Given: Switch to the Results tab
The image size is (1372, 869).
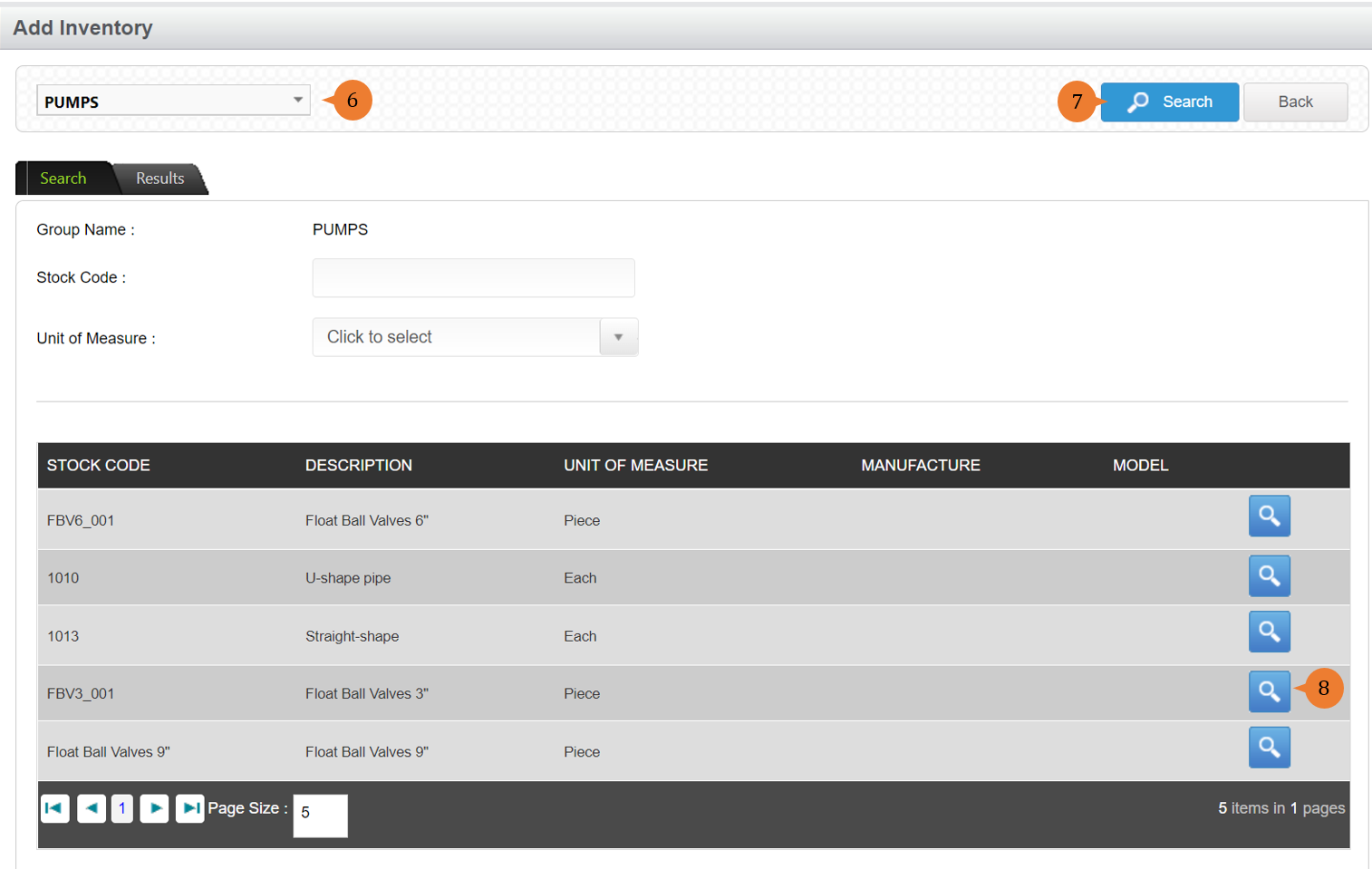Looking at the screenshot, I should point(159,179).
